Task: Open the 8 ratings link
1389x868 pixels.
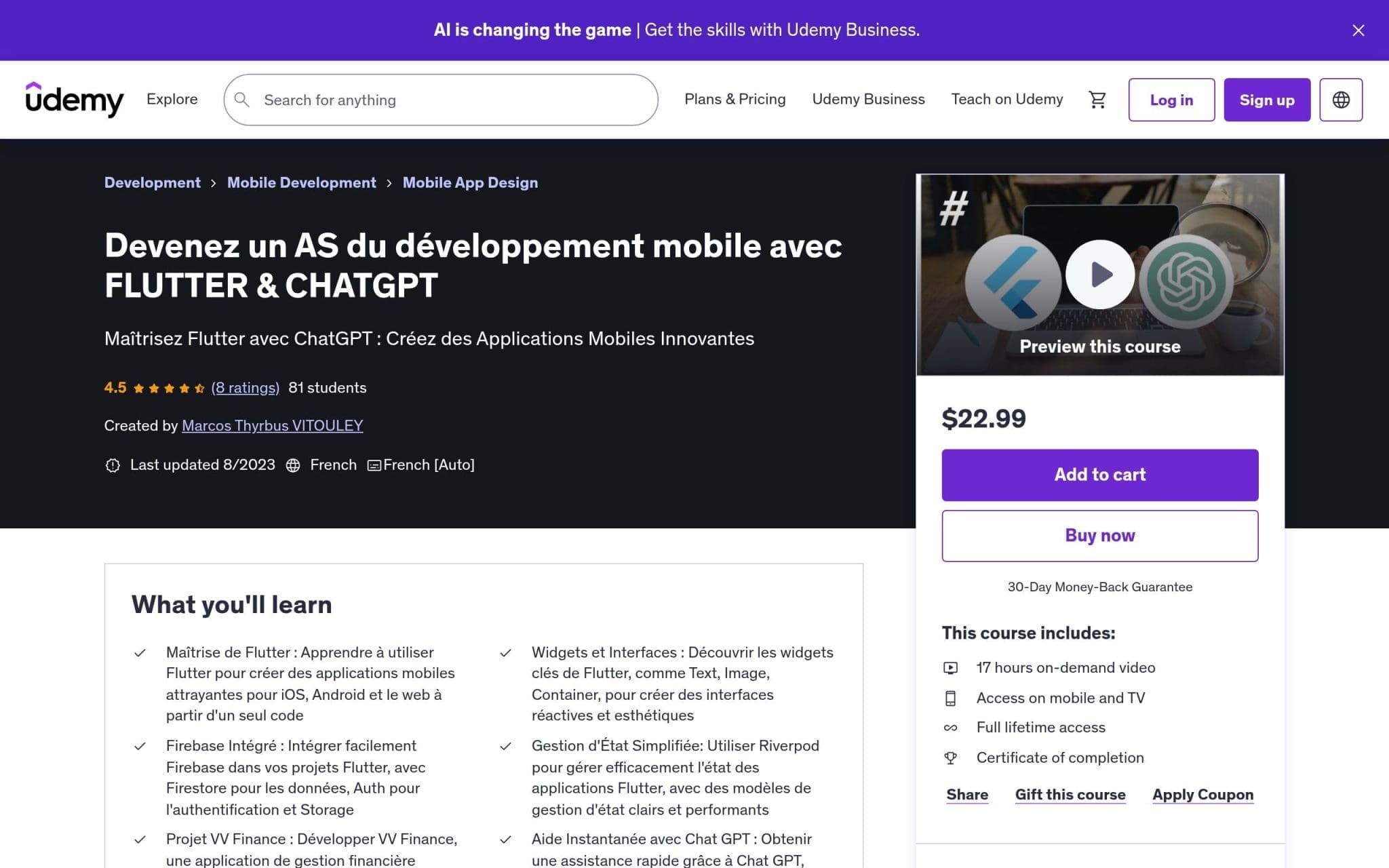Action: click(x=246, y=388)
